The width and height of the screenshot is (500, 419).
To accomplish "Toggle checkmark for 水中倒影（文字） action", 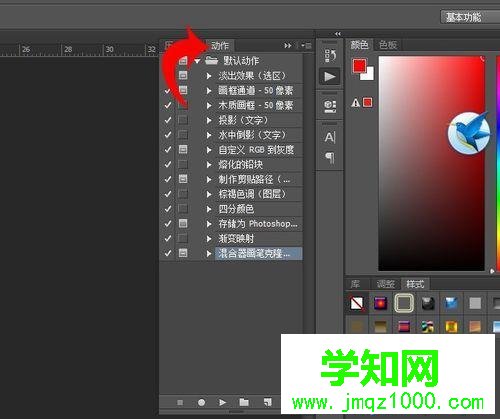I will (x=168, y=135).
